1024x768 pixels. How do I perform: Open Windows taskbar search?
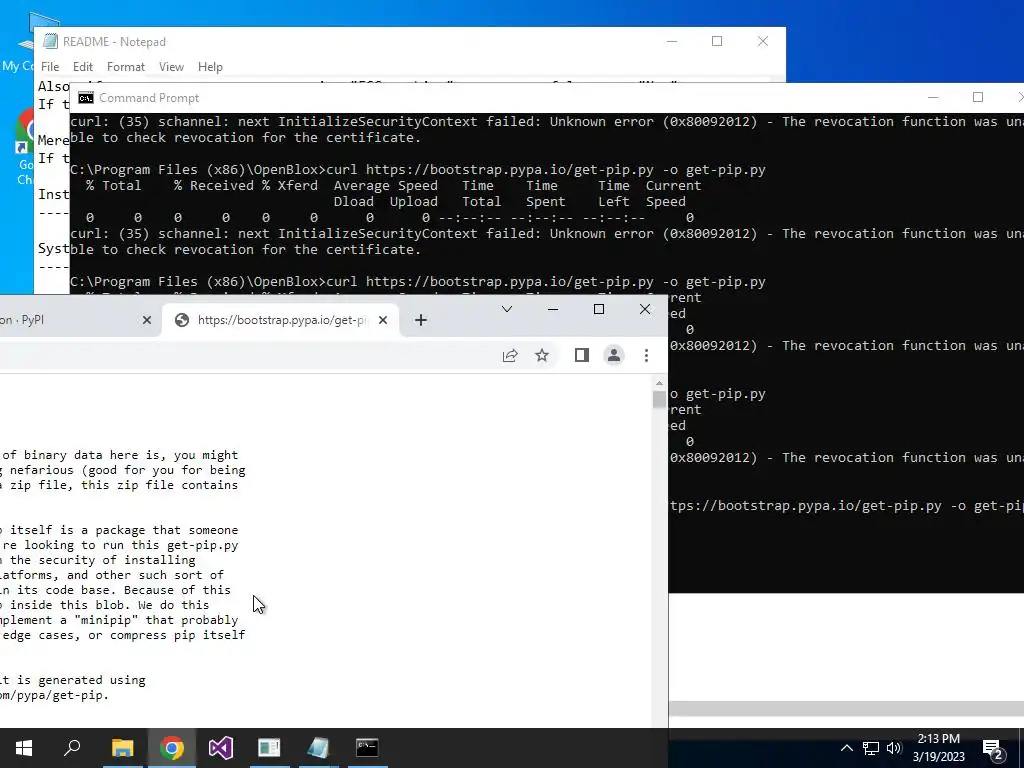tap(72, 748)
